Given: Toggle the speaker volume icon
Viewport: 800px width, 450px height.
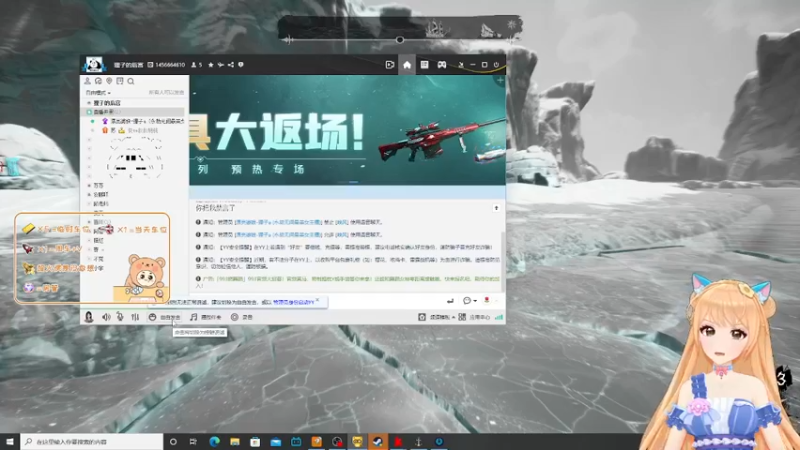Looking at the screenshot, I should (x=106, y=317).
